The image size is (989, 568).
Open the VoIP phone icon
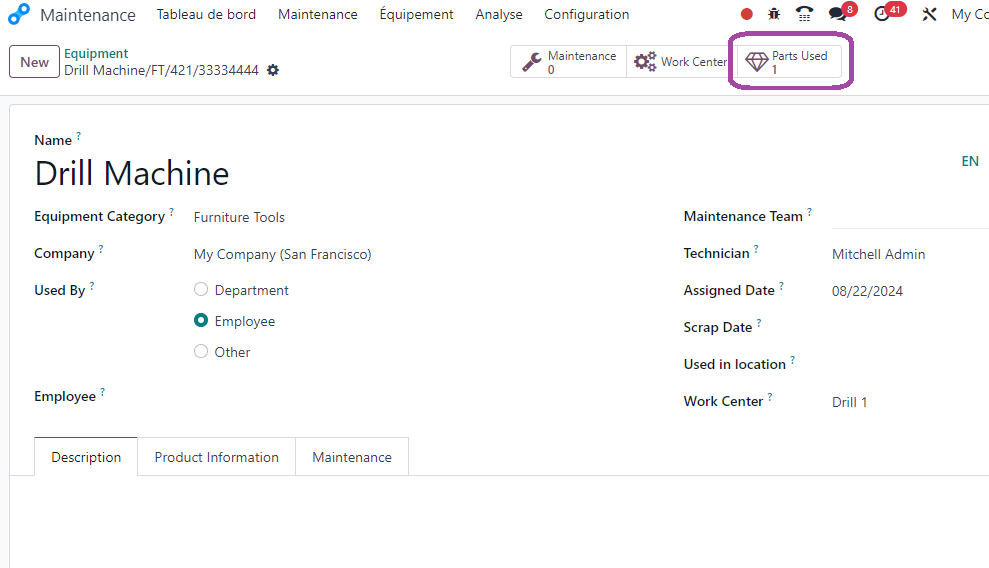tap(804, 14)
